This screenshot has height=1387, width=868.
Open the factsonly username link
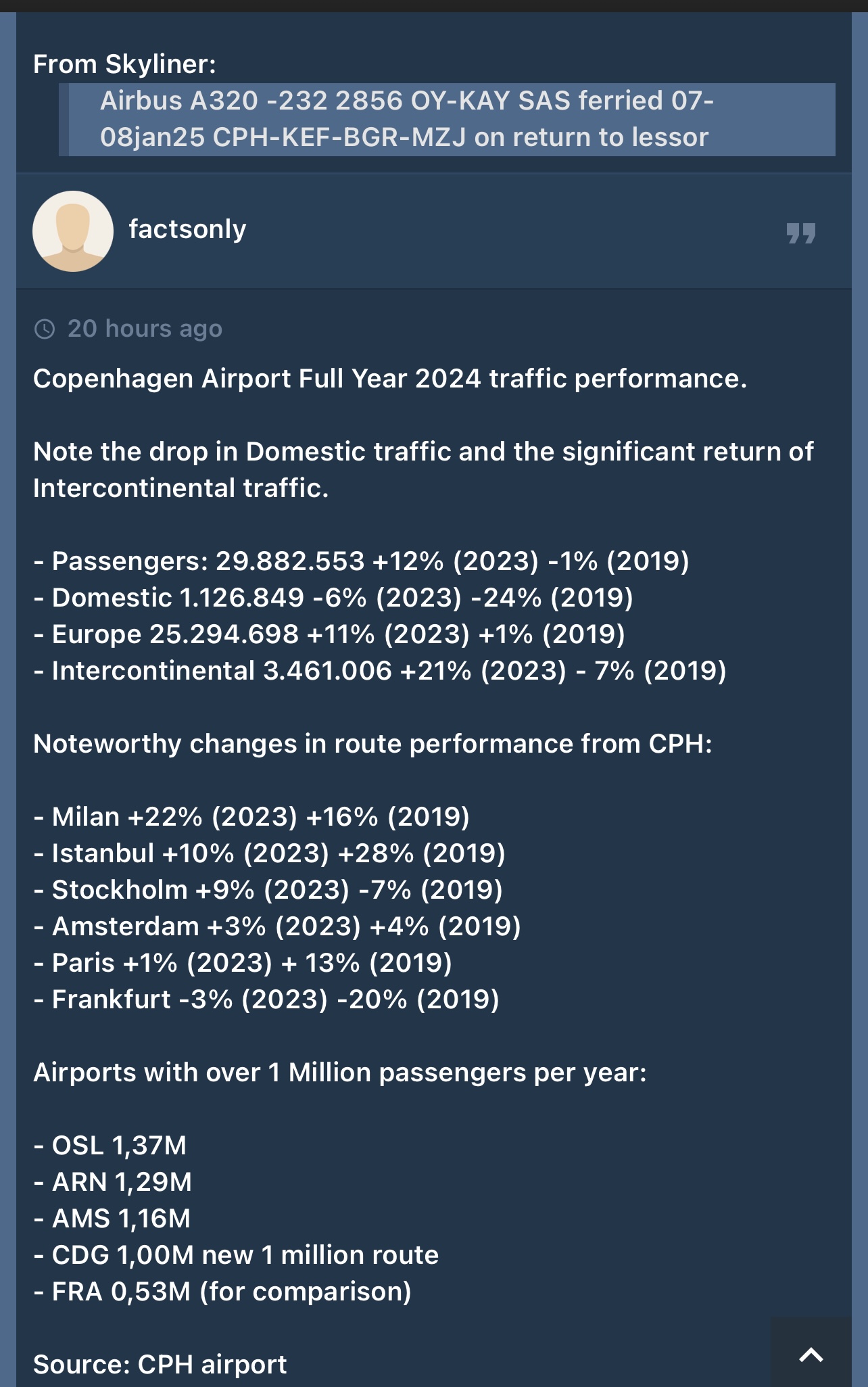187,229
